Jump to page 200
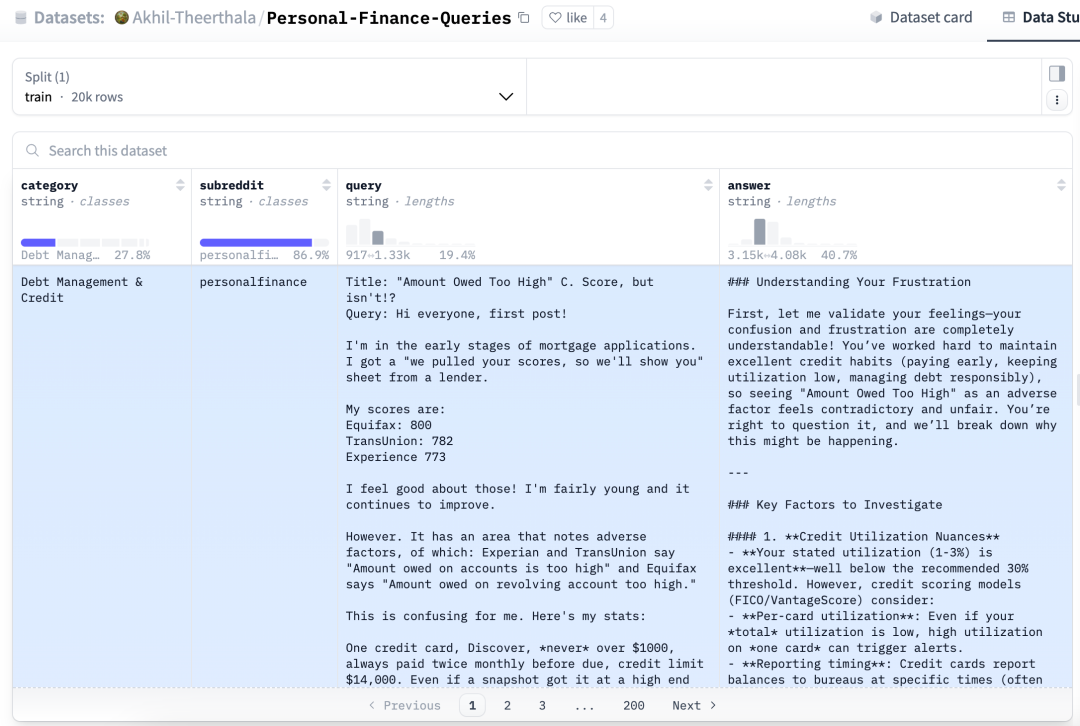This screenshot has width=1080, height=726. pos(634,705)
